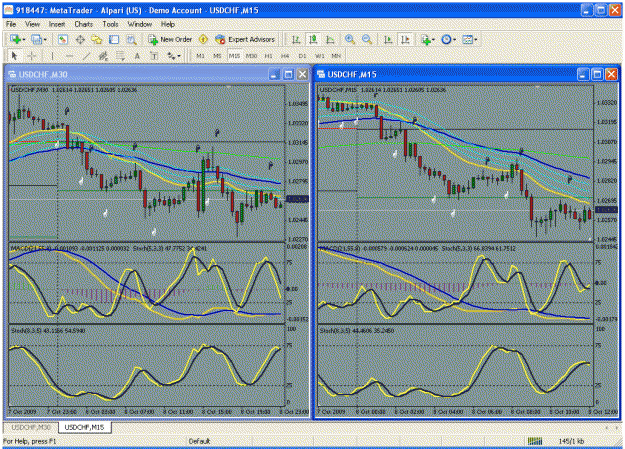Open the Market Watch panel icon
Screen dimensions: 625x449
point(63,39)
